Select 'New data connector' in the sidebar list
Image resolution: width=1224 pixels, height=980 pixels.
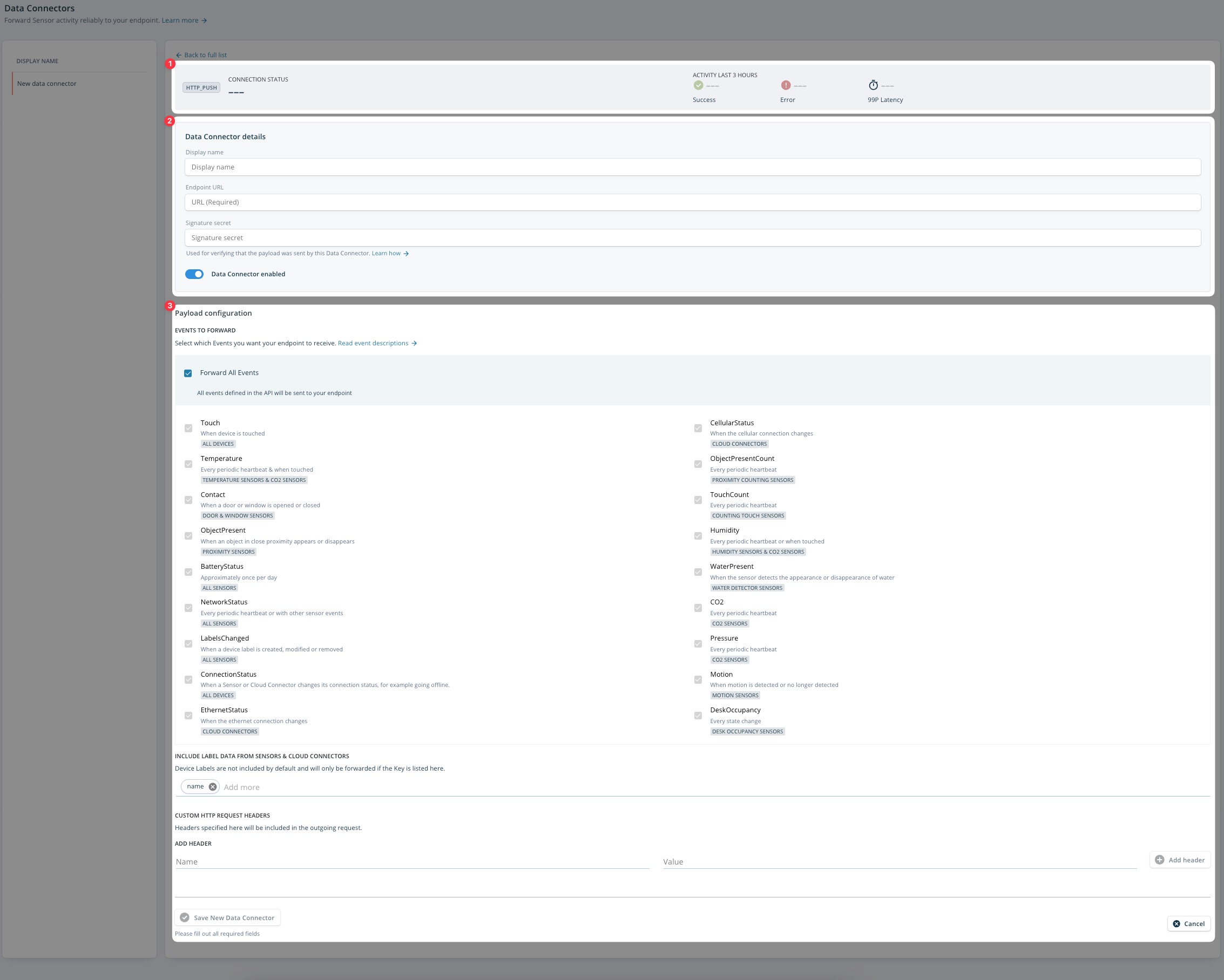pos(46,84)
